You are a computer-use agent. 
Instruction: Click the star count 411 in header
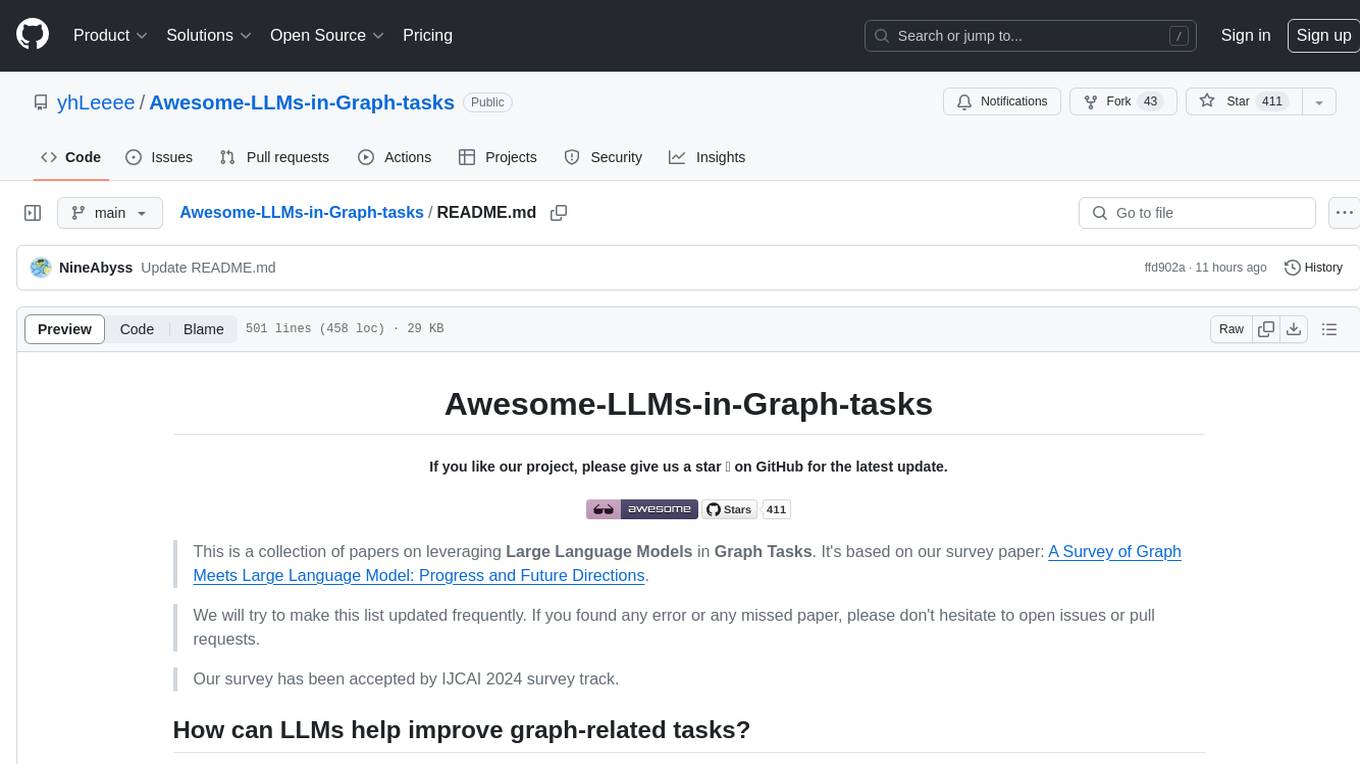pyautogui.click(x=1272, y=101)
